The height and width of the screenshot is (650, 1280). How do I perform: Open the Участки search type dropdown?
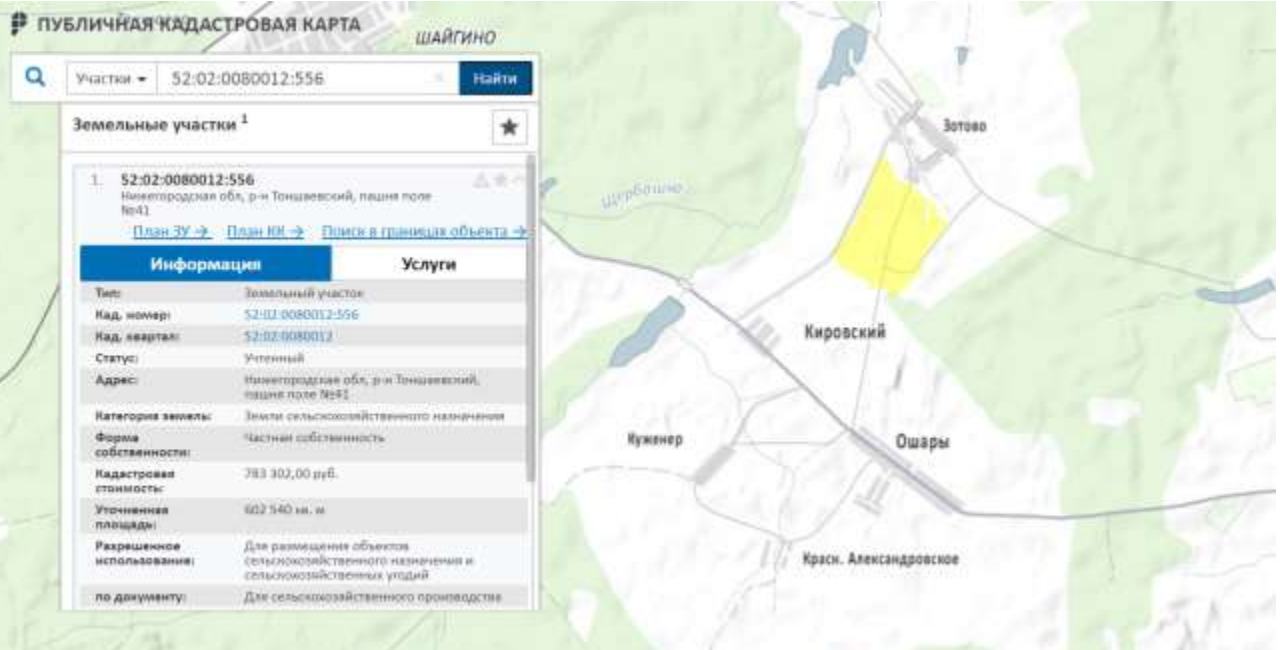point(111,78)
